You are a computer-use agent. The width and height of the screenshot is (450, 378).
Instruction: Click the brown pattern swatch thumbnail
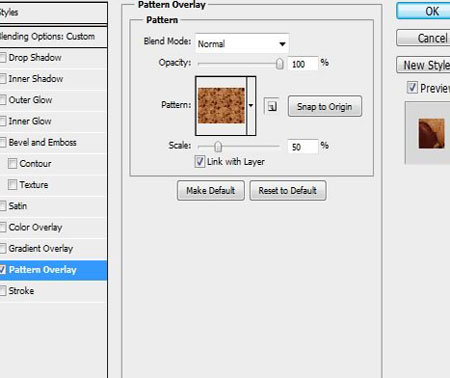(221, 106)
